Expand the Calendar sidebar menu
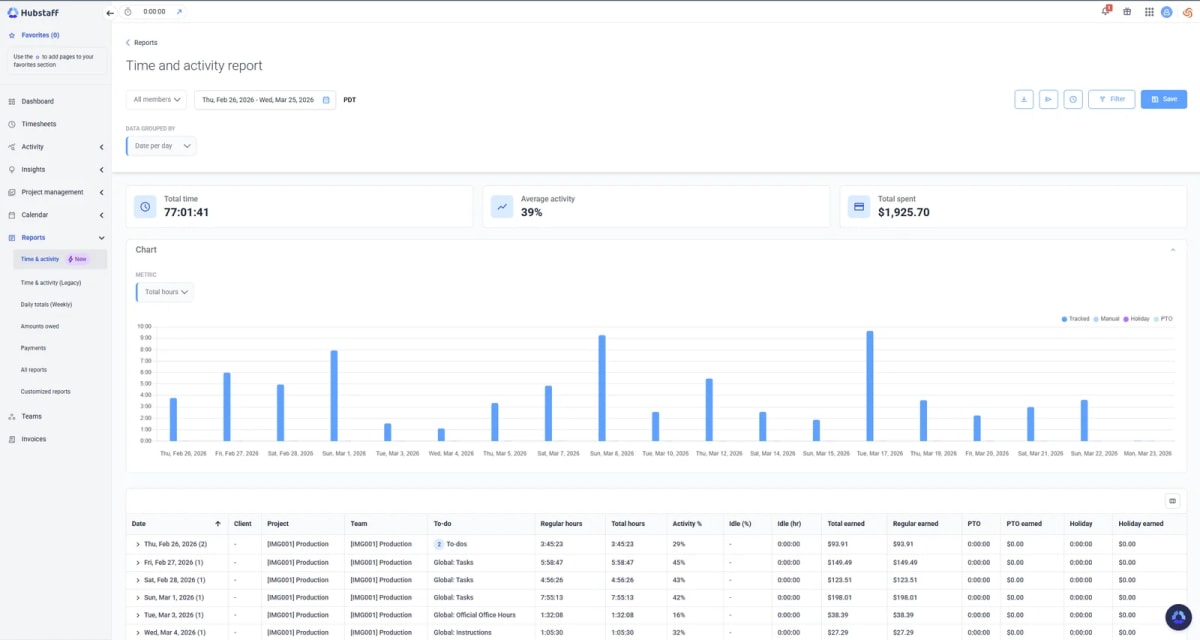1200x640 pixels. [x=101, y=215]
